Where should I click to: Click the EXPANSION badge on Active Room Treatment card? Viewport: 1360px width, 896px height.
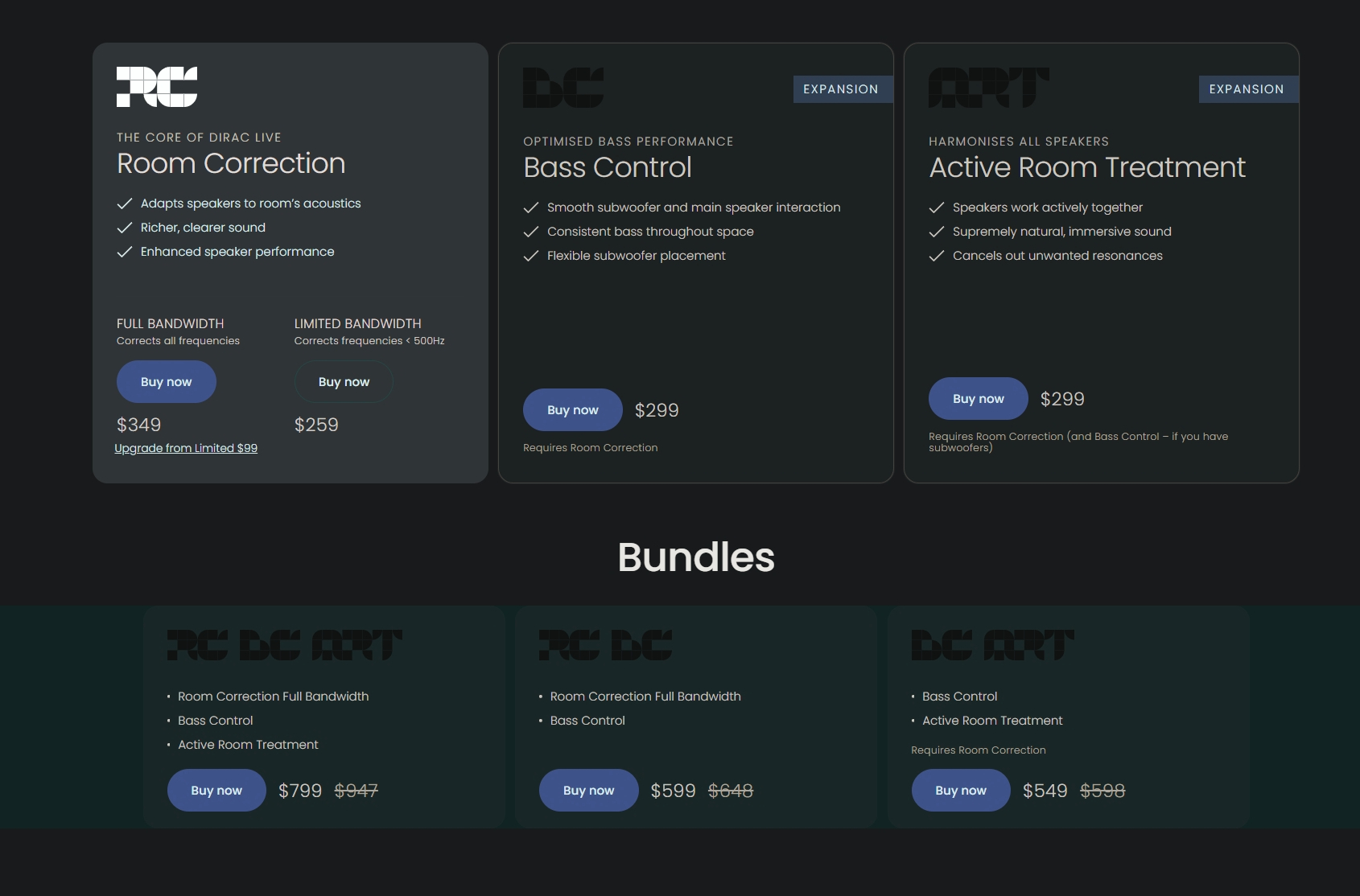[1247, 89]
